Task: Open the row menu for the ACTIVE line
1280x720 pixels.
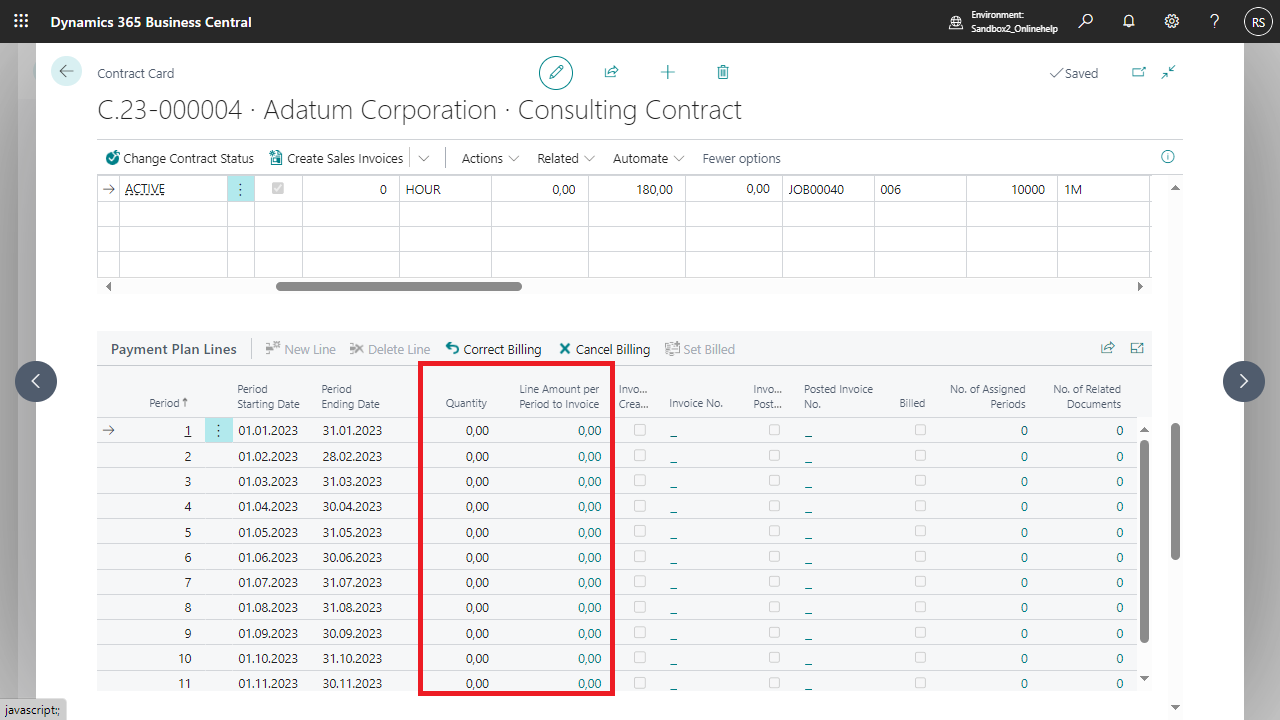Action: (x=240, y=189)
